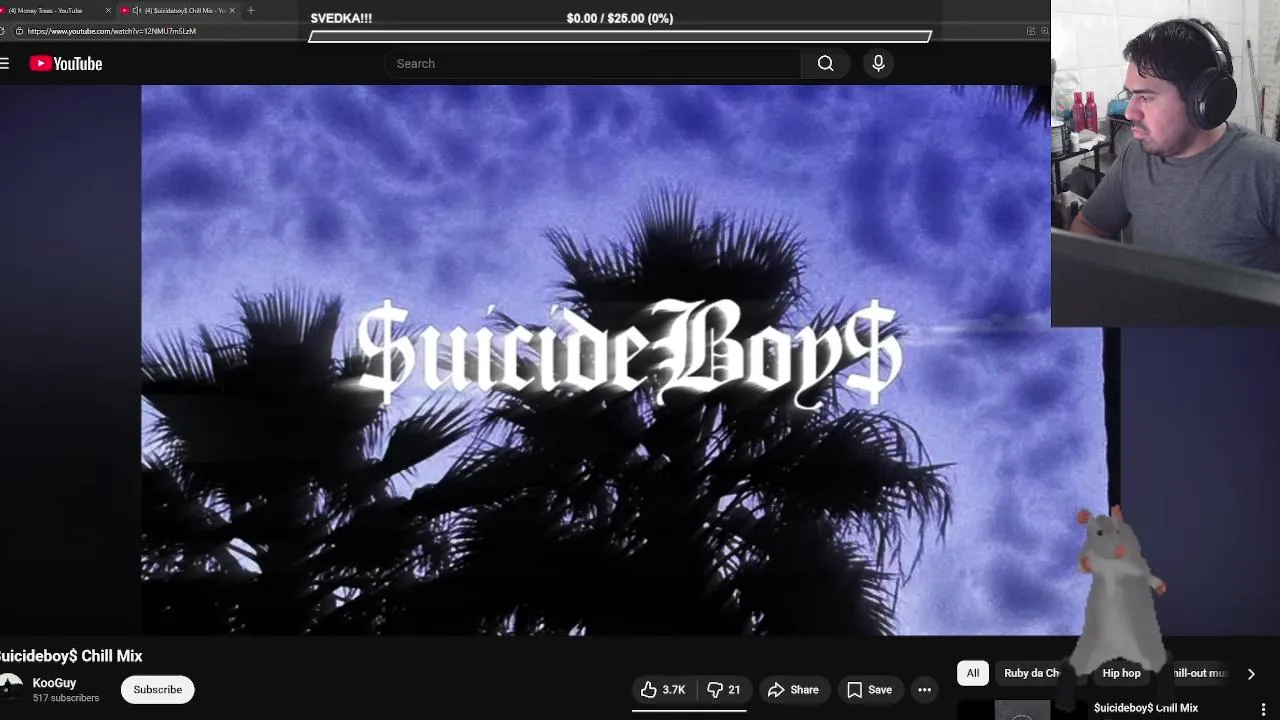
Task: Click the SVEDKA!!! goal label
Action: [x=341, y=18]
